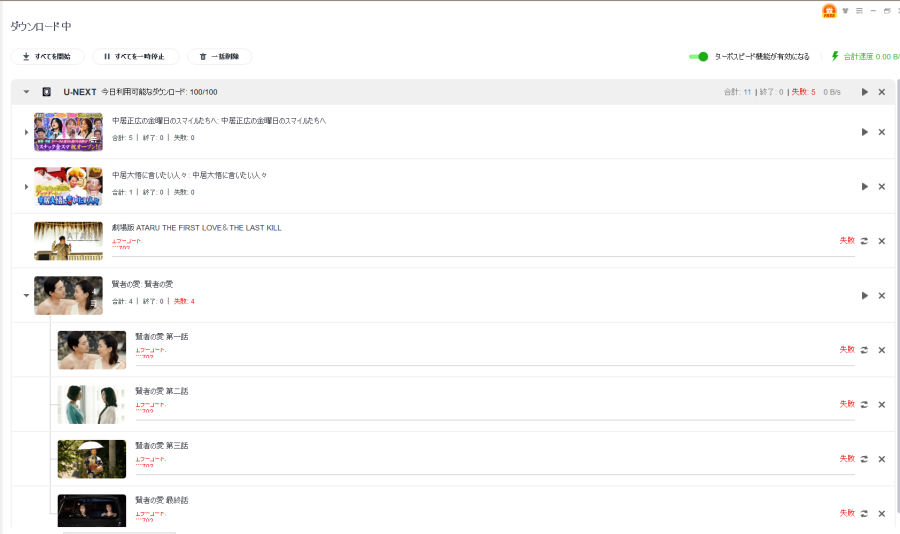Start the 賢者の愛 series download
Screen dimensions: 900x534
865,295
